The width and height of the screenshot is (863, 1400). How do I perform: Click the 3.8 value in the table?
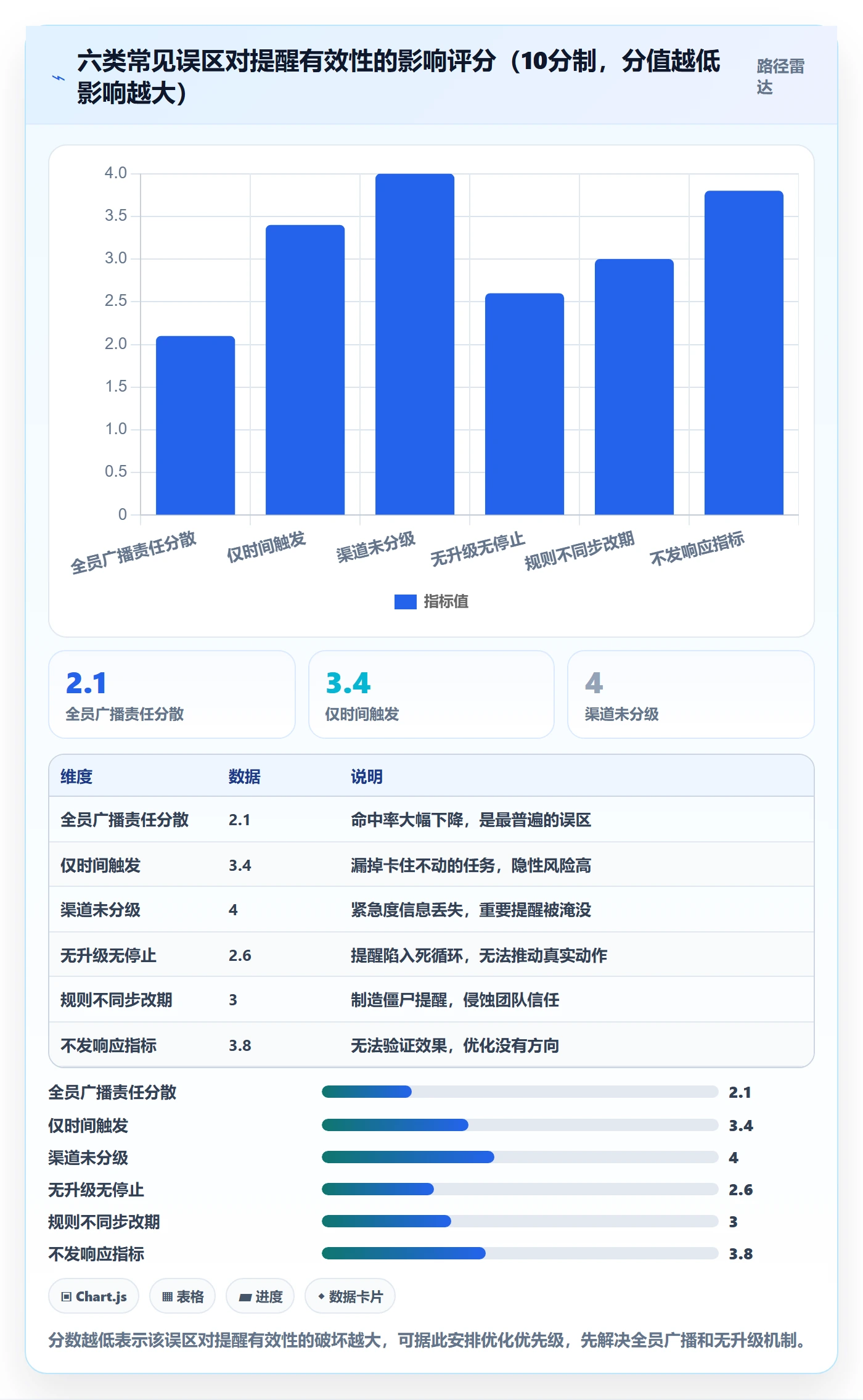(x=240, y=1045)
